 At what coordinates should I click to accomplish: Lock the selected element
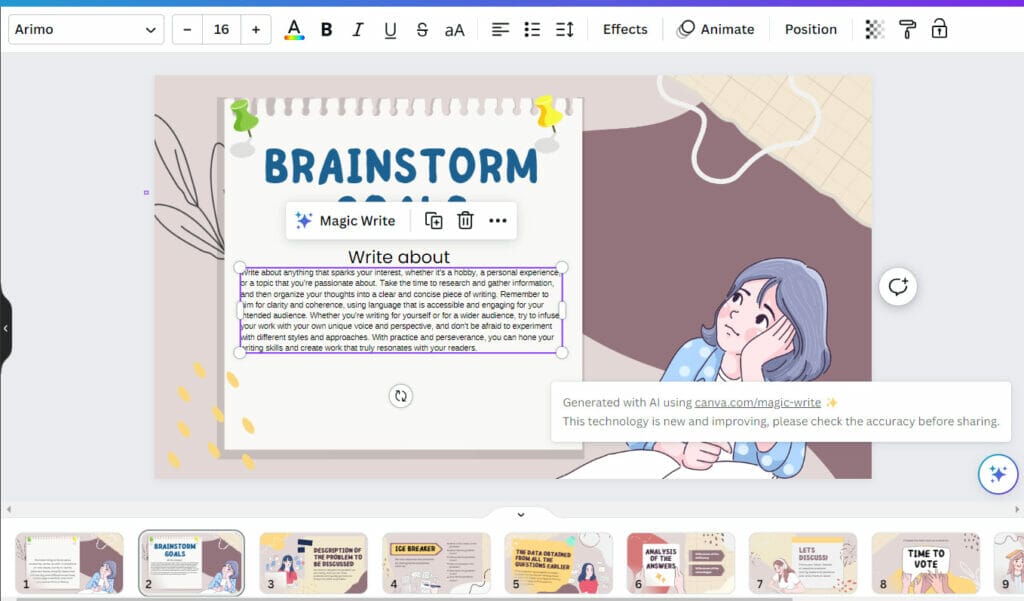tap(939, 30)
